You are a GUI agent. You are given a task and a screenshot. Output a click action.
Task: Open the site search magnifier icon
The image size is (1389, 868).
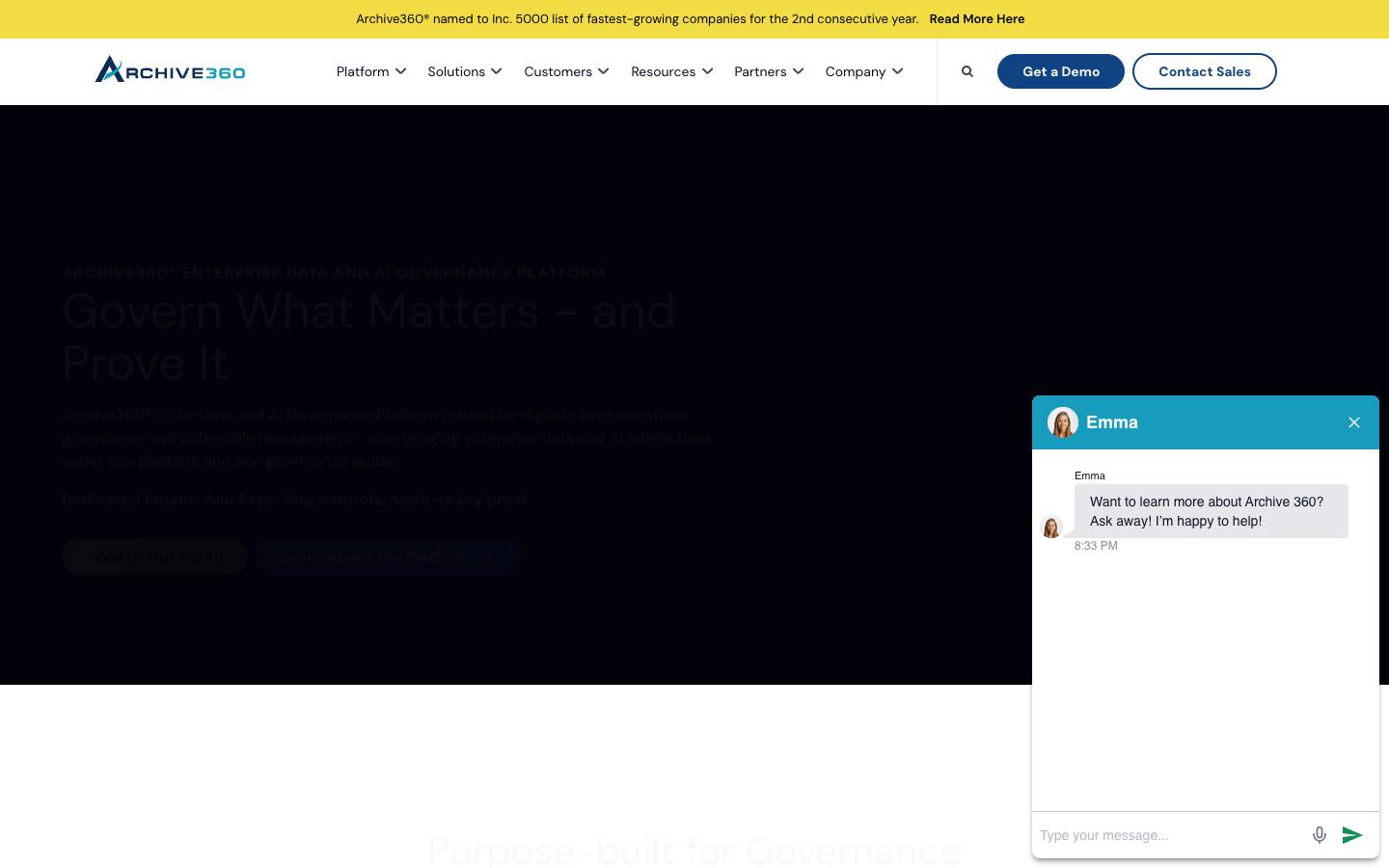point(967,71)
